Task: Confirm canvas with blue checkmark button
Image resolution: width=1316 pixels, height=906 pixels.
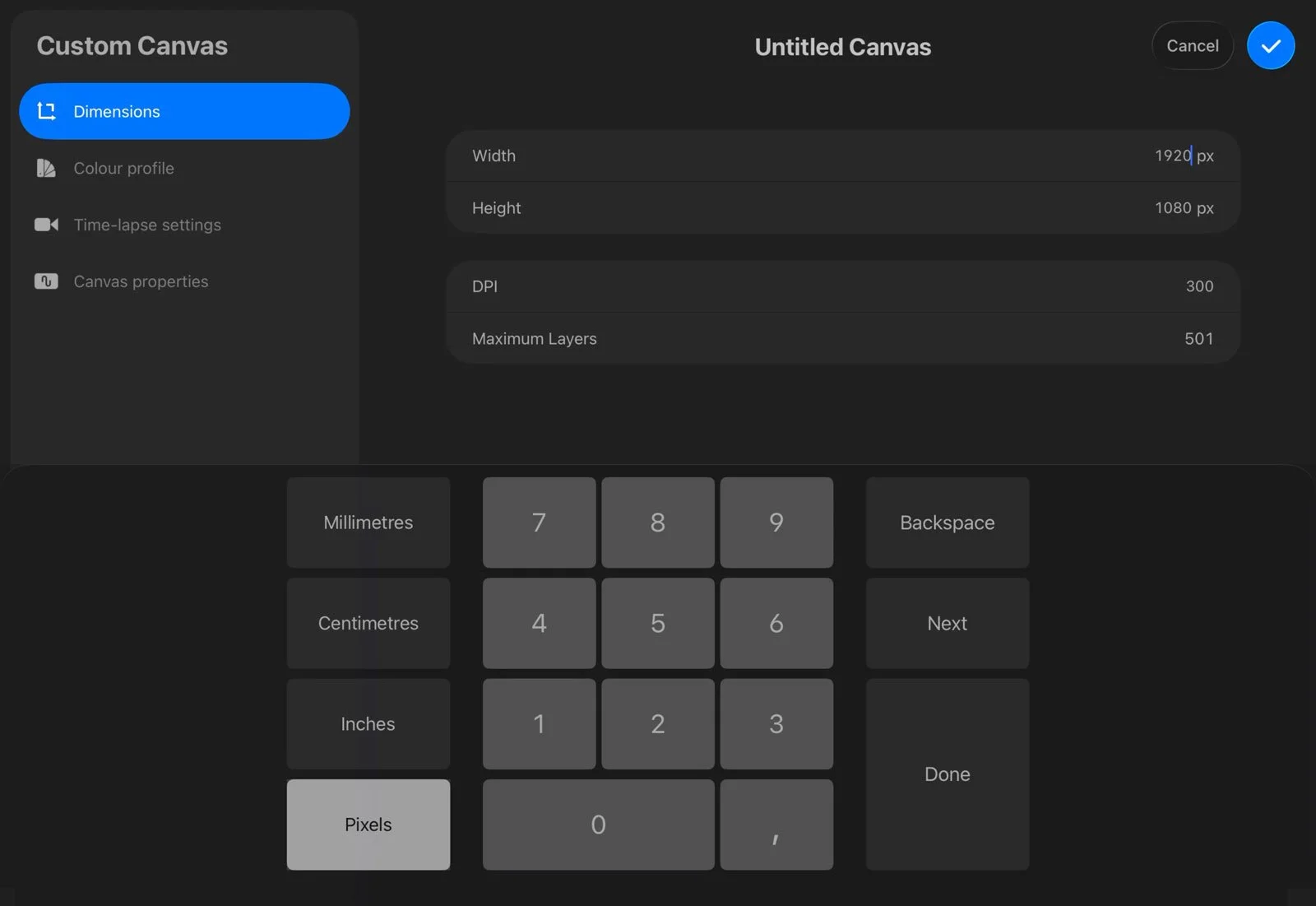Action: [1271, 46]
